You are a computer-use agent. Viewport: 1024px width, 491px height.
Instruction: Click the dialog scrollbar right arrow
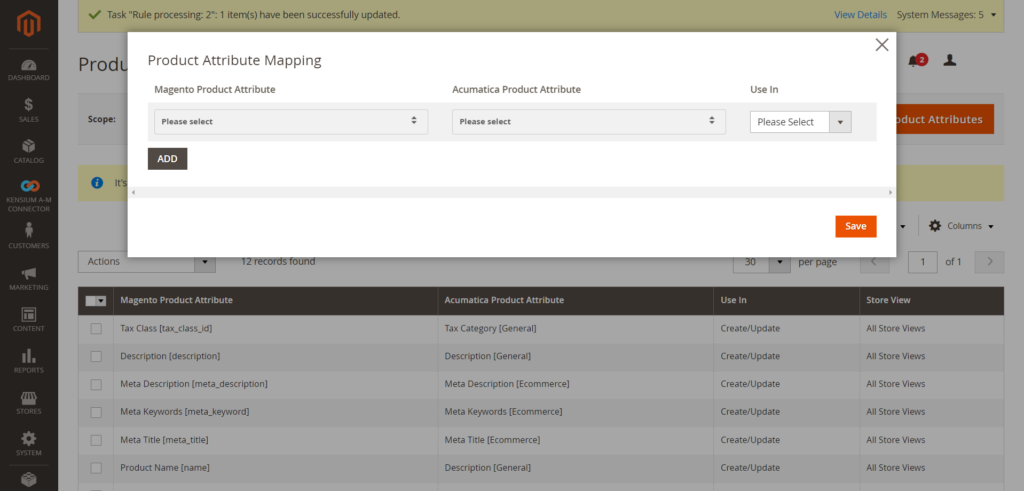point(890,193)
